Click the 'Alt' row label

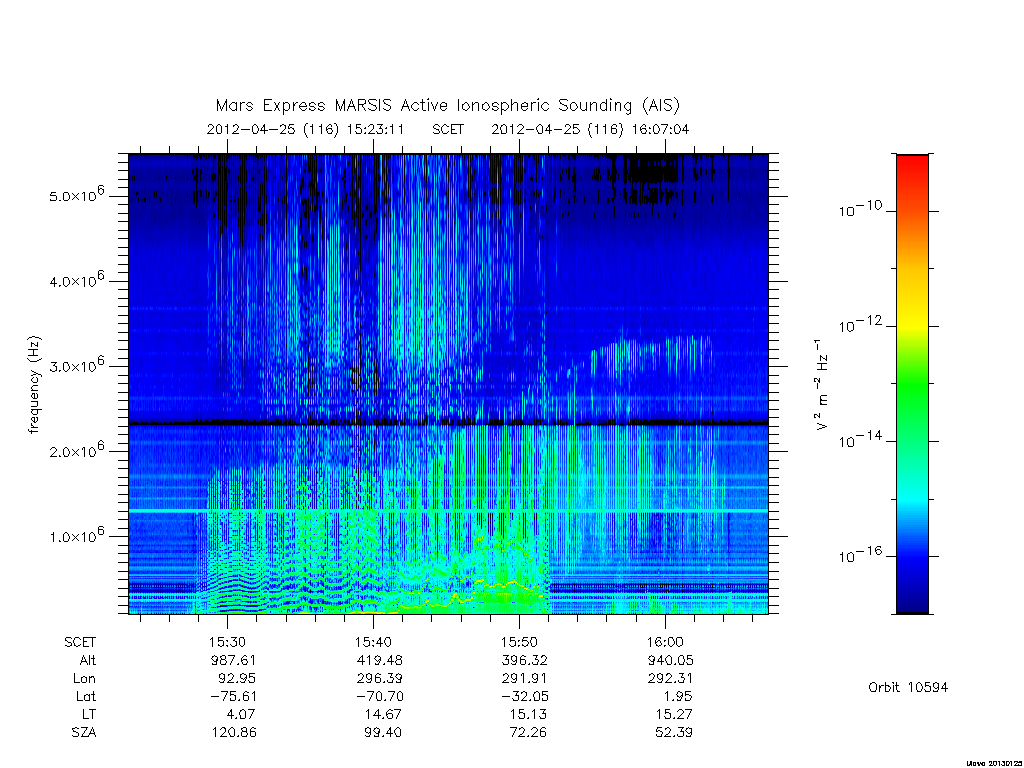point(88,660)
